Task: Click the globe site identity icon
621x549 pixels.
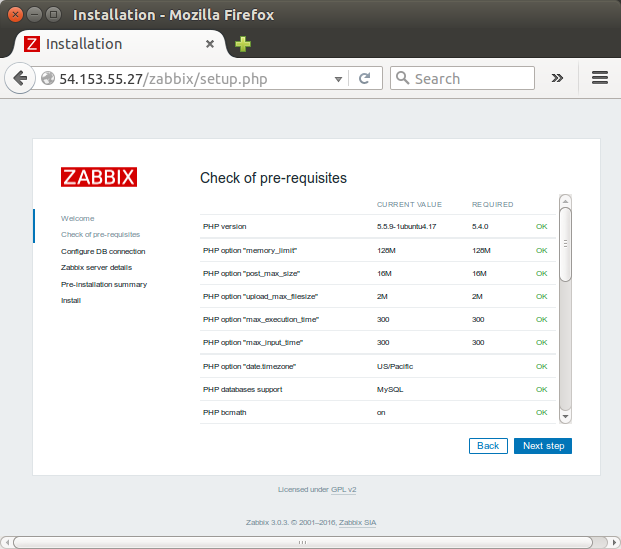Action: coord(48,78)
